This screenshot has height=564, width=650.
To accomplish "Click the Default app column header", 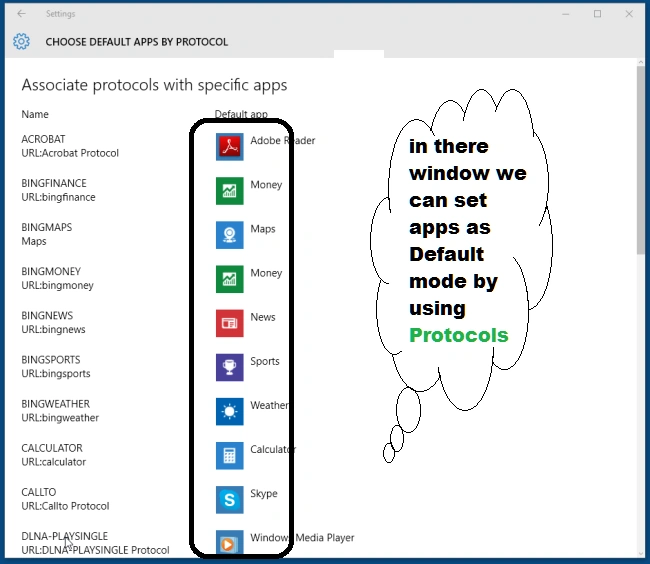I will pos(241,114).
